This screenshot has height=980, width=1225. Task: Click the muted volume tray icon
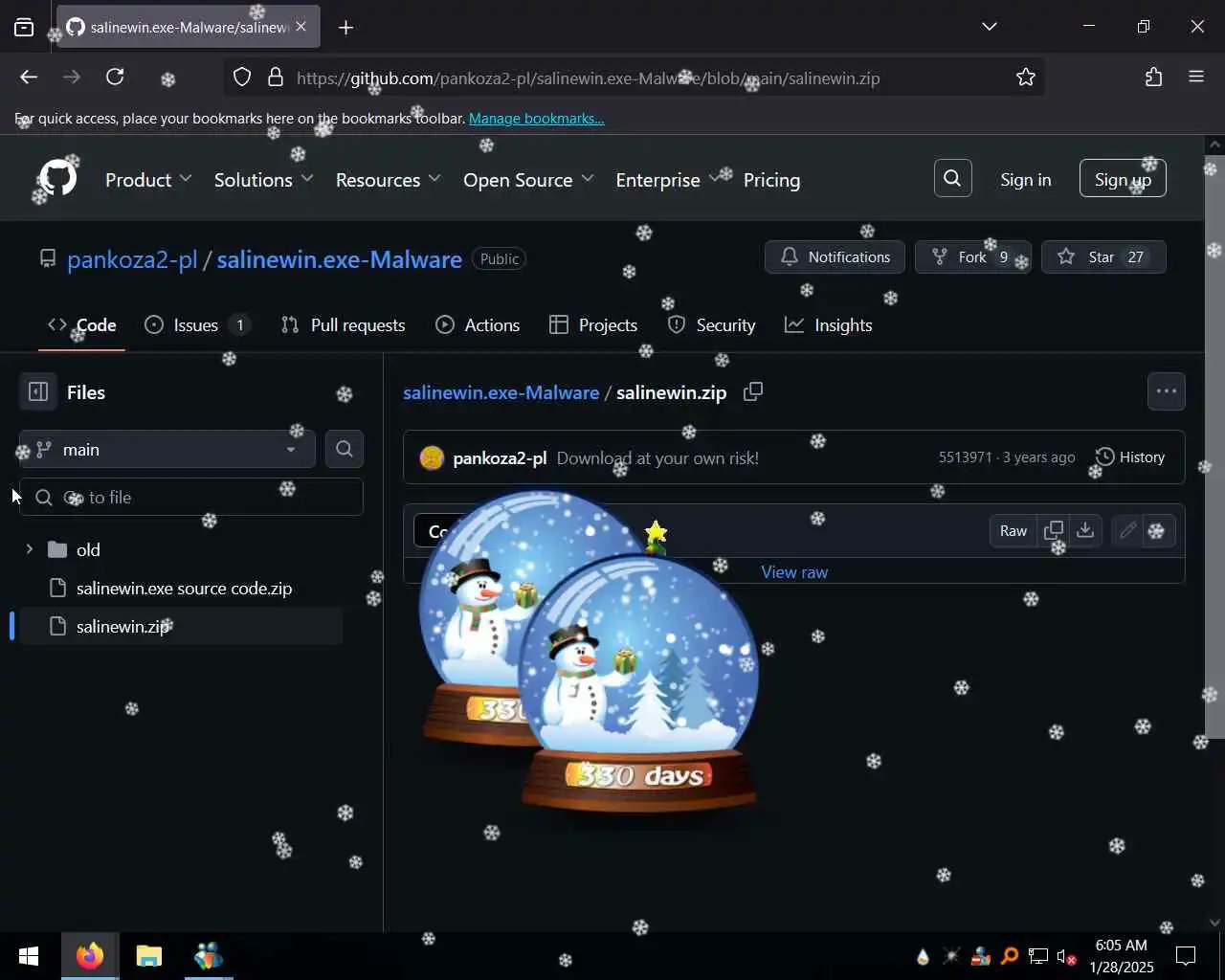tap(1066, 956)
